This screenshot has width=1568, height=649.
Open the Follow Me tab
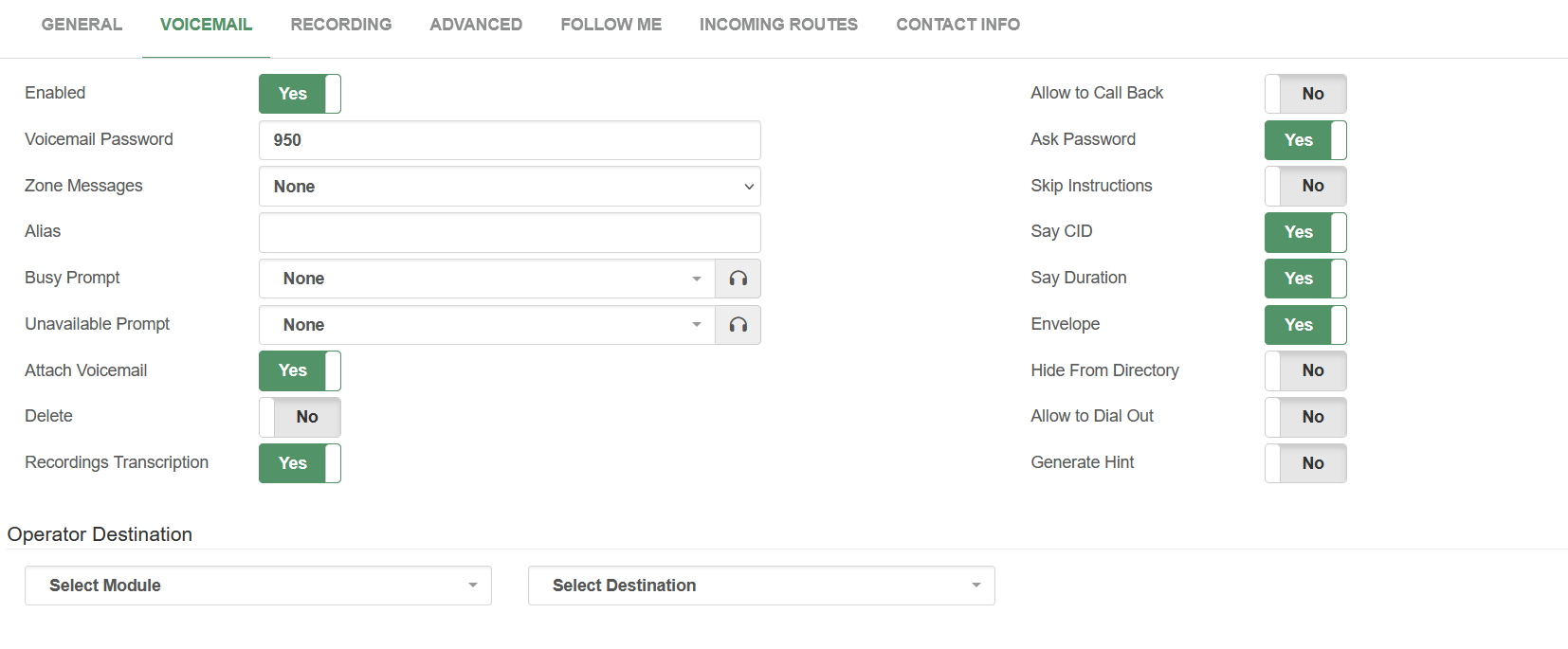click(611, 25)
